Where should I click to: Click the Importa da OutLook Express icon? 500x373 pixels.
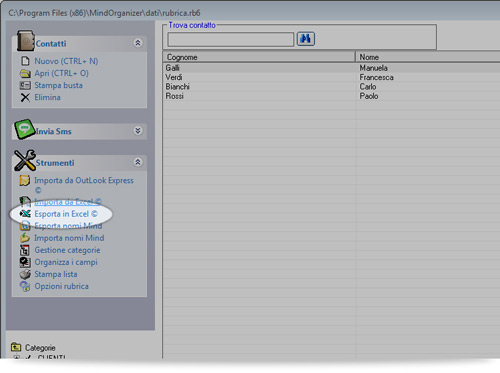pos(25,180)
